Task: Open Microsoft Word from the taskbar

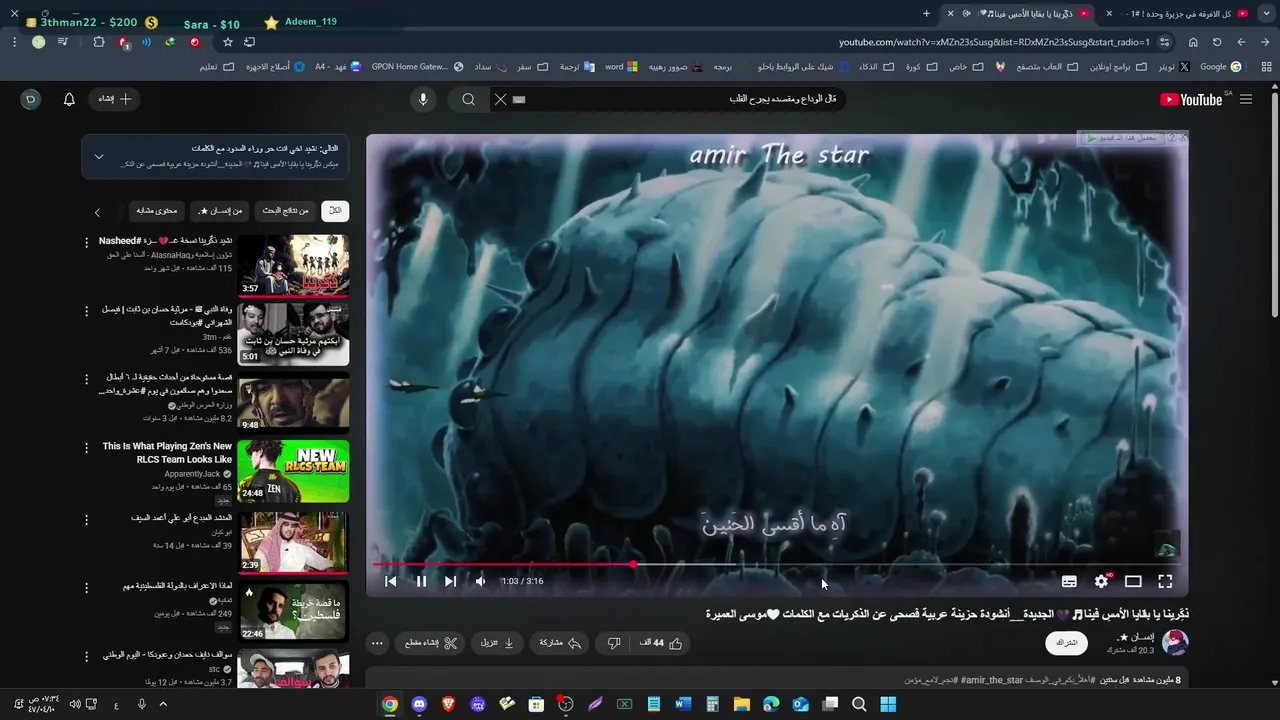Action: click(x=683, y=704)
